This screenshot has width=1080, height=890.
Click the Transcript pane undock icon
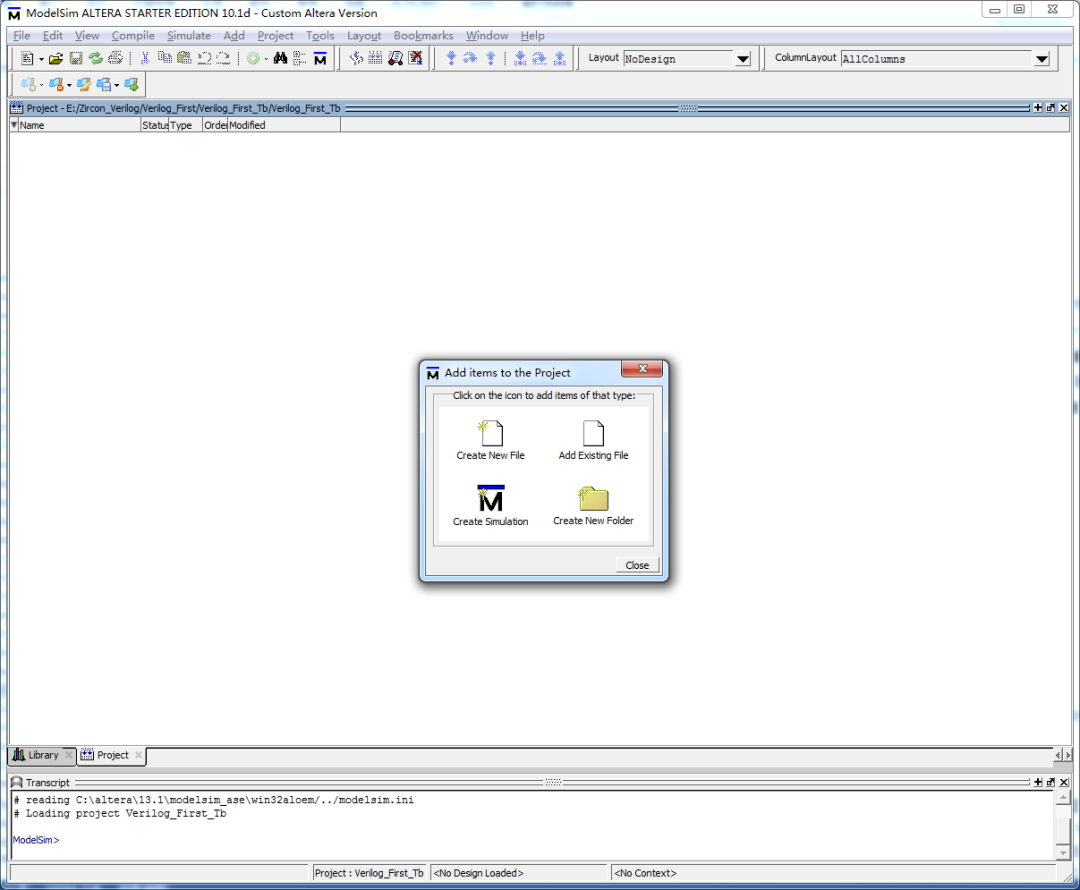1050,782
